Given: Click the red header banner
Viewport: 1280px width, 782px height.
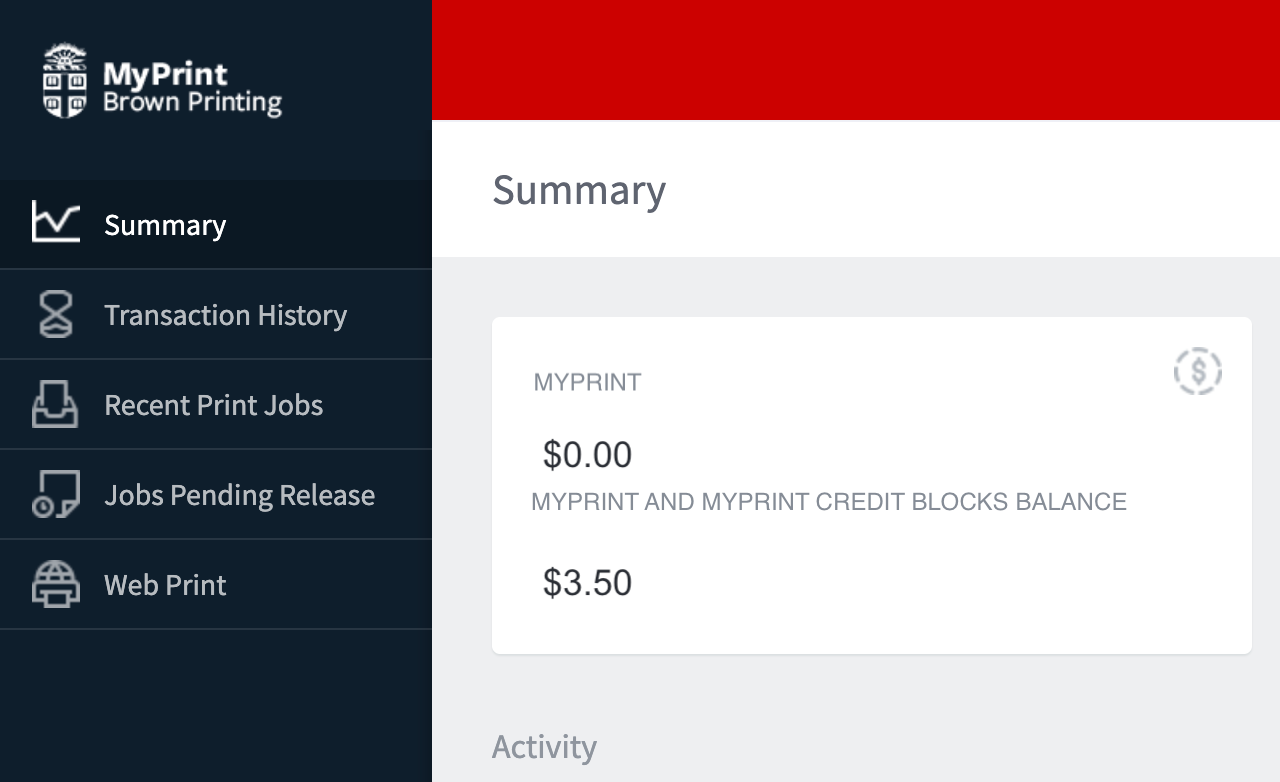Looking at the screenshot, I should (855, 60).
